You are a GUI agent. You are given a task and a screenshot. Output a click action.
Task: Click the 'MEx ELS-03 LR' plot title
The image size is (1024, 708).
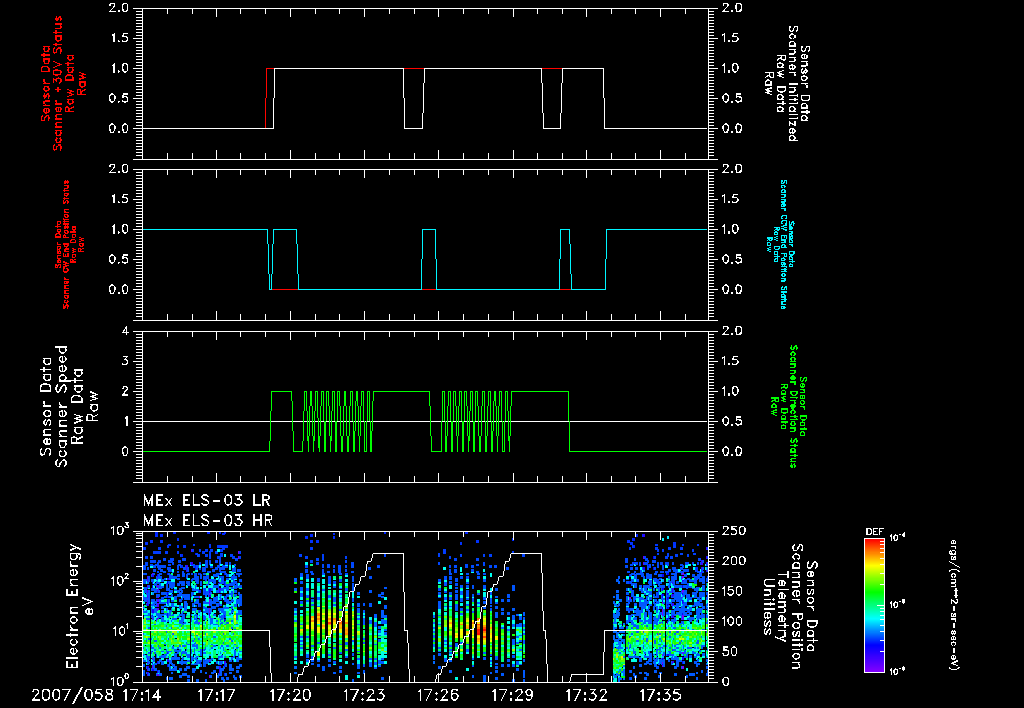pyautogui.click(x=206, y=501)
